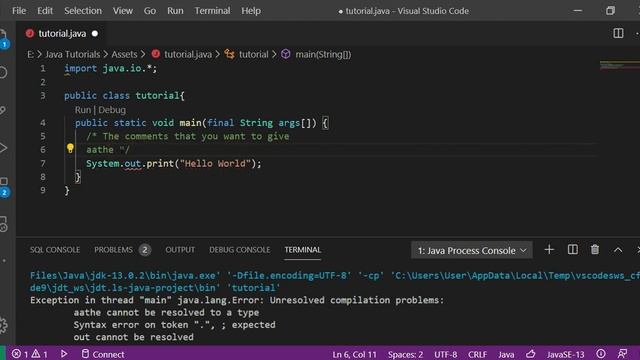Click the unsaved dot on tutorial.java tab
The width and height of the screenshot is (640, 360).
point(95,33)
